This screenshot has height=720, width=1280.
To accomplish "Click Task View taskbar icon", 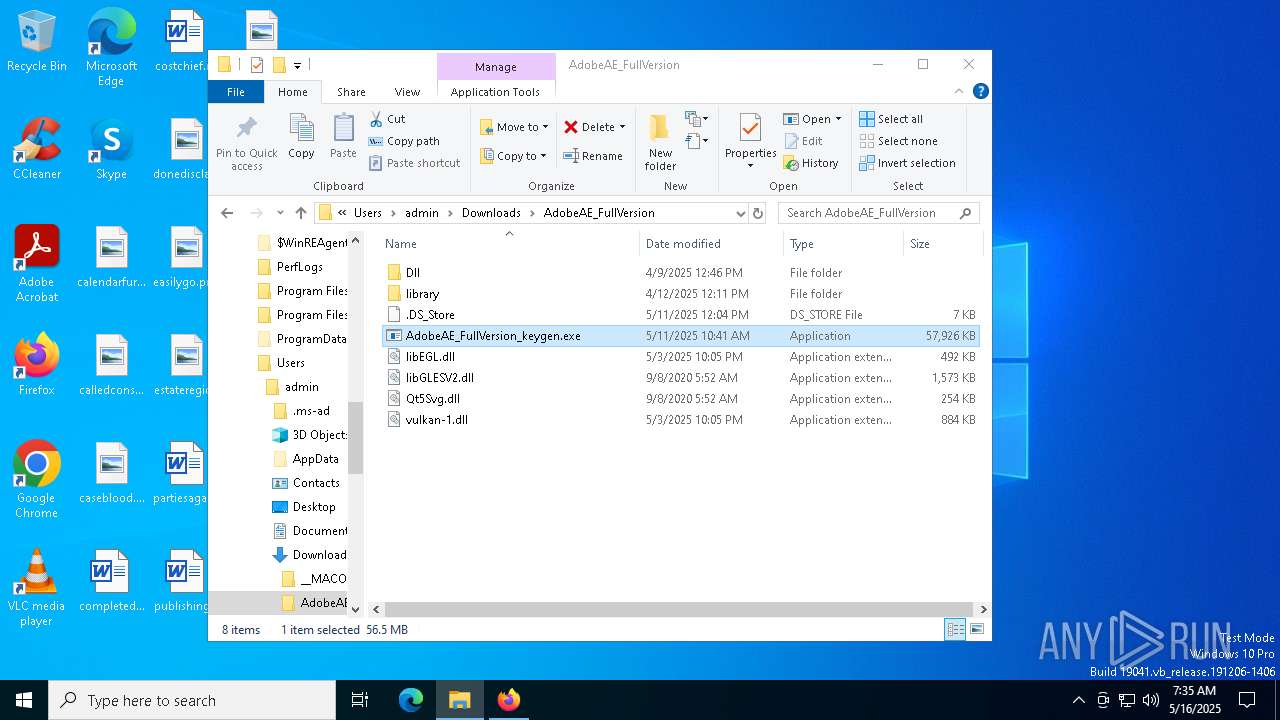I will [x=360, y=700].
